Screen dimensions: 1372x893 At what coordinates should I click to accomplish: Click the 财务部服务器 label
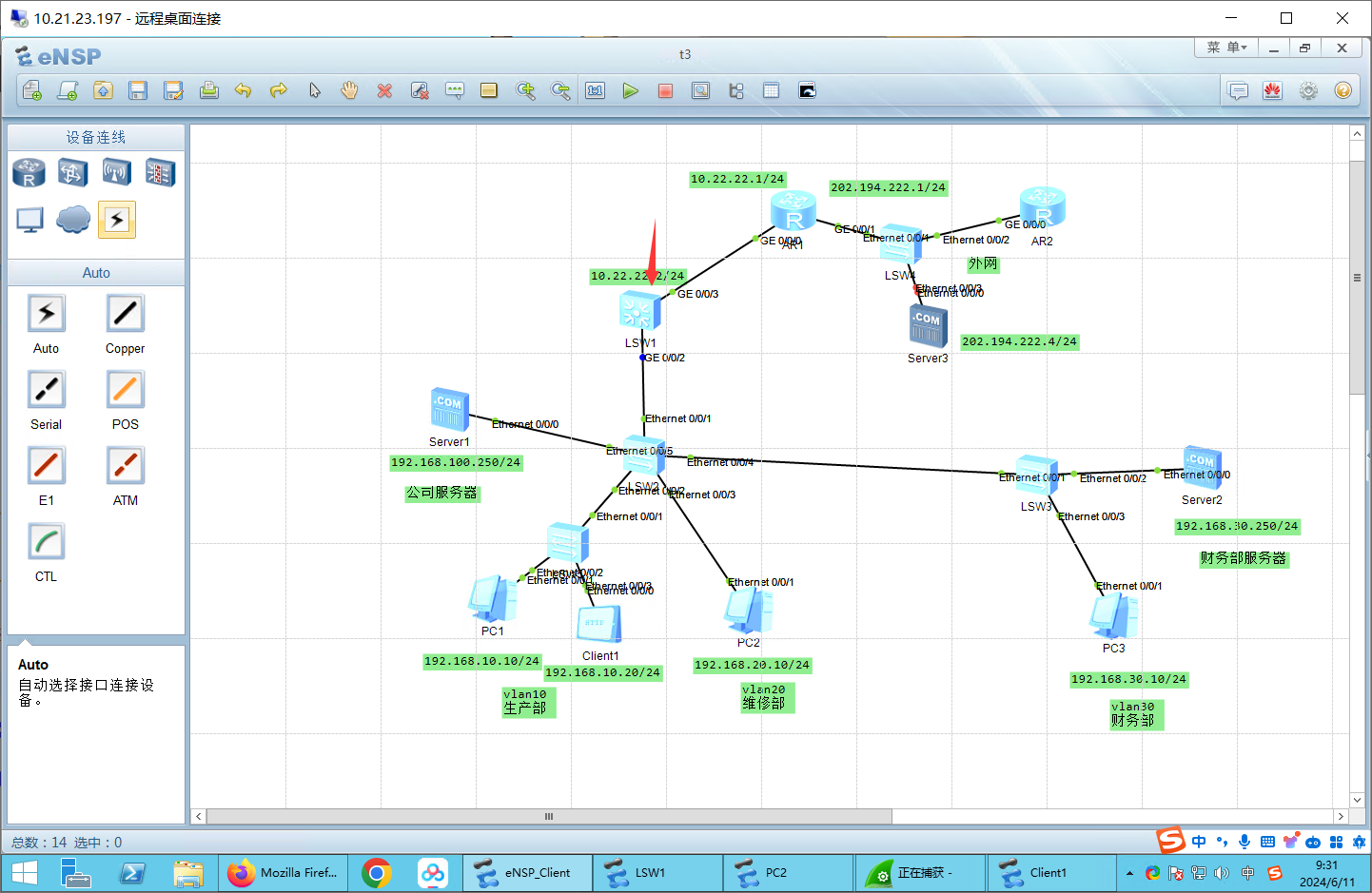click(x=1243, y=558)
